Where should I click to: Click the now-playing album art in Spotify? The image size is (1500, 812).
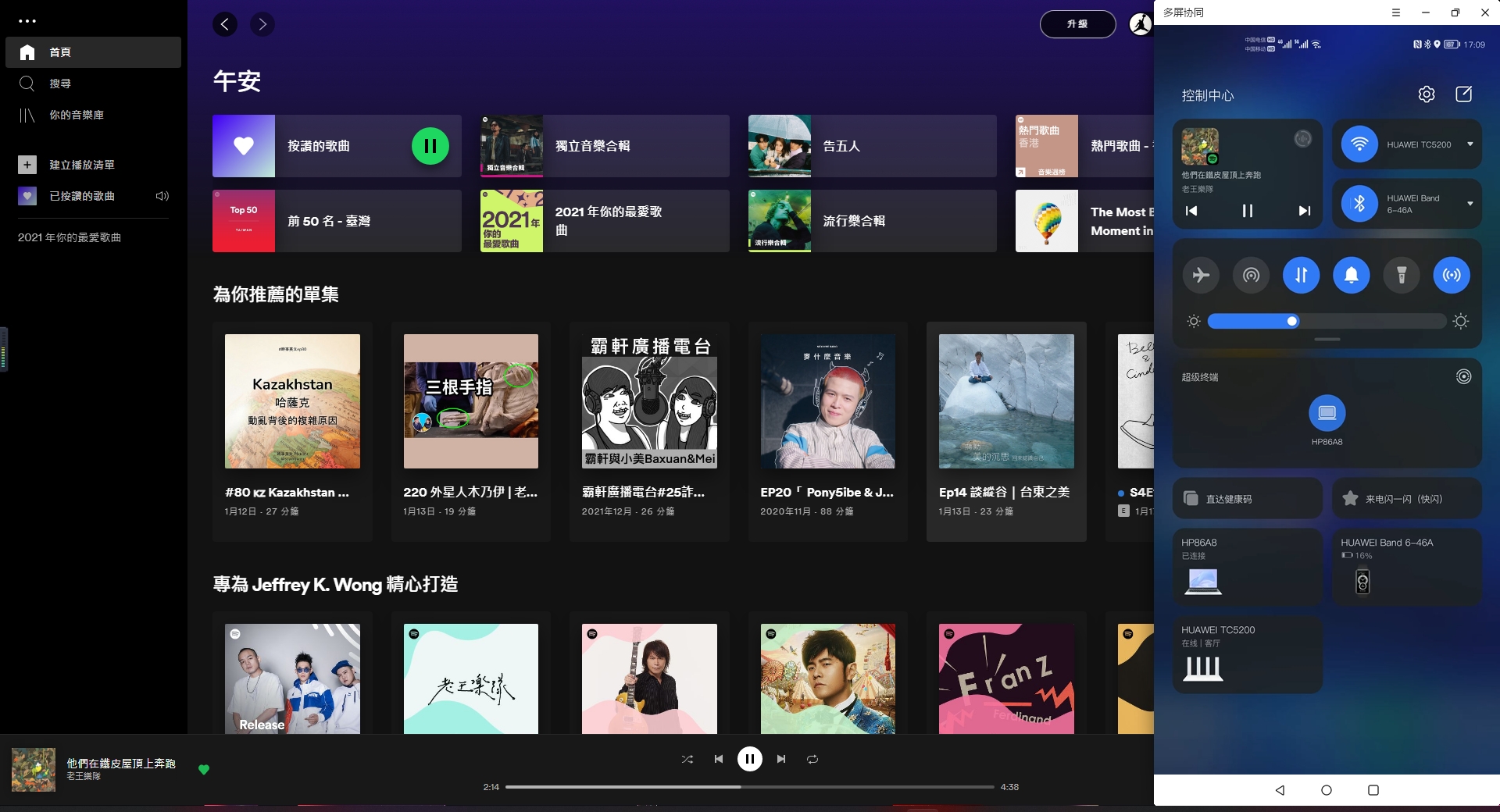(34, 770)
